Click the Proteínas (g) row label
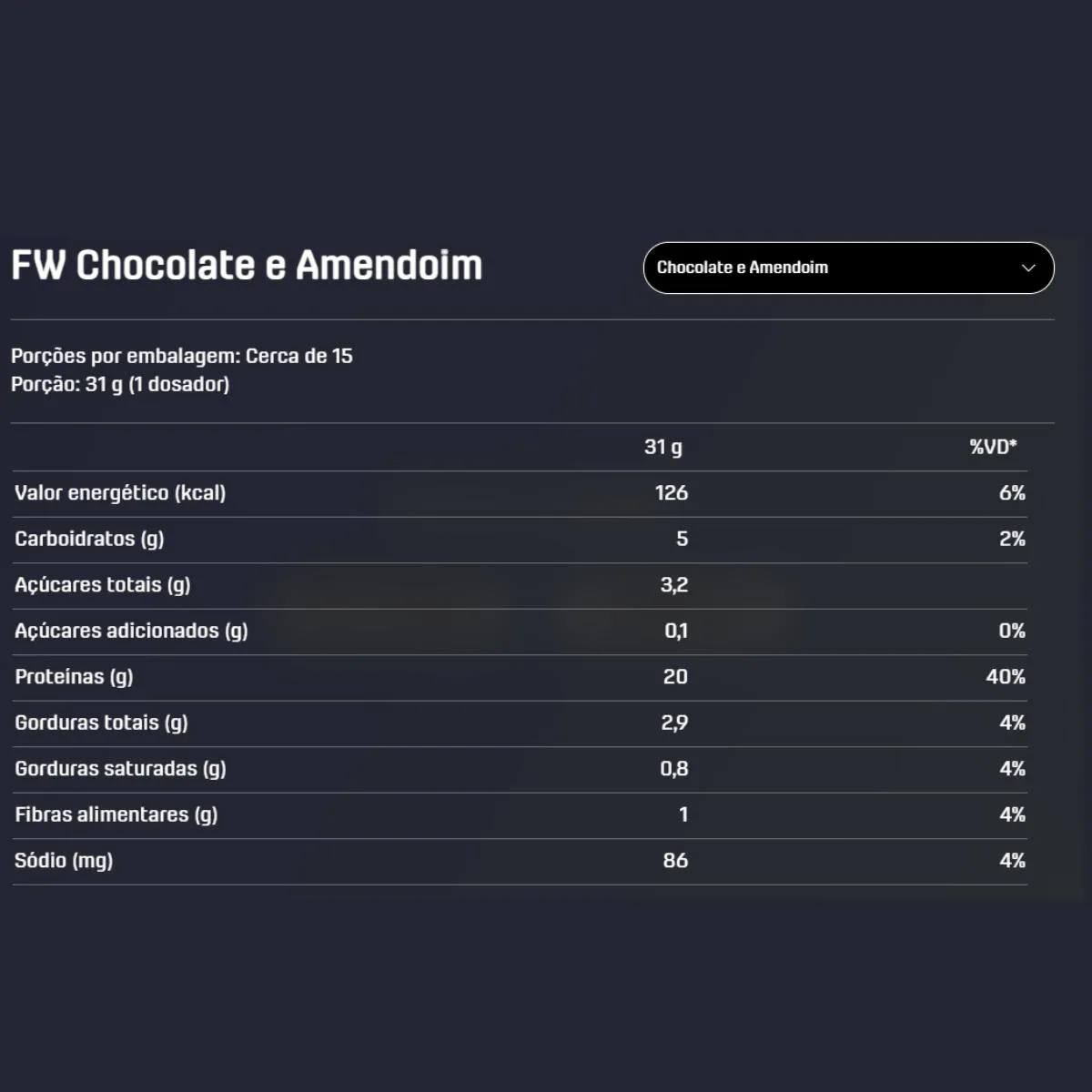Screen dimensions: 1092x1092 (x=74, y=677)
